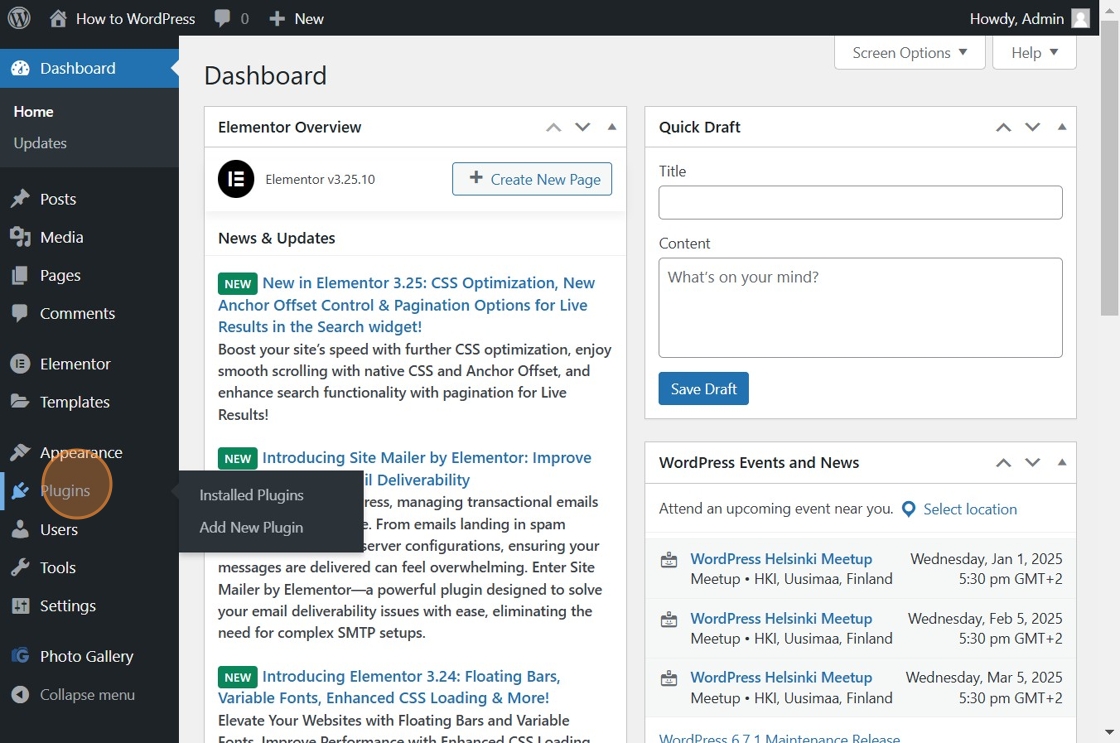Move Elementor Overview panel up

[554, 127]
